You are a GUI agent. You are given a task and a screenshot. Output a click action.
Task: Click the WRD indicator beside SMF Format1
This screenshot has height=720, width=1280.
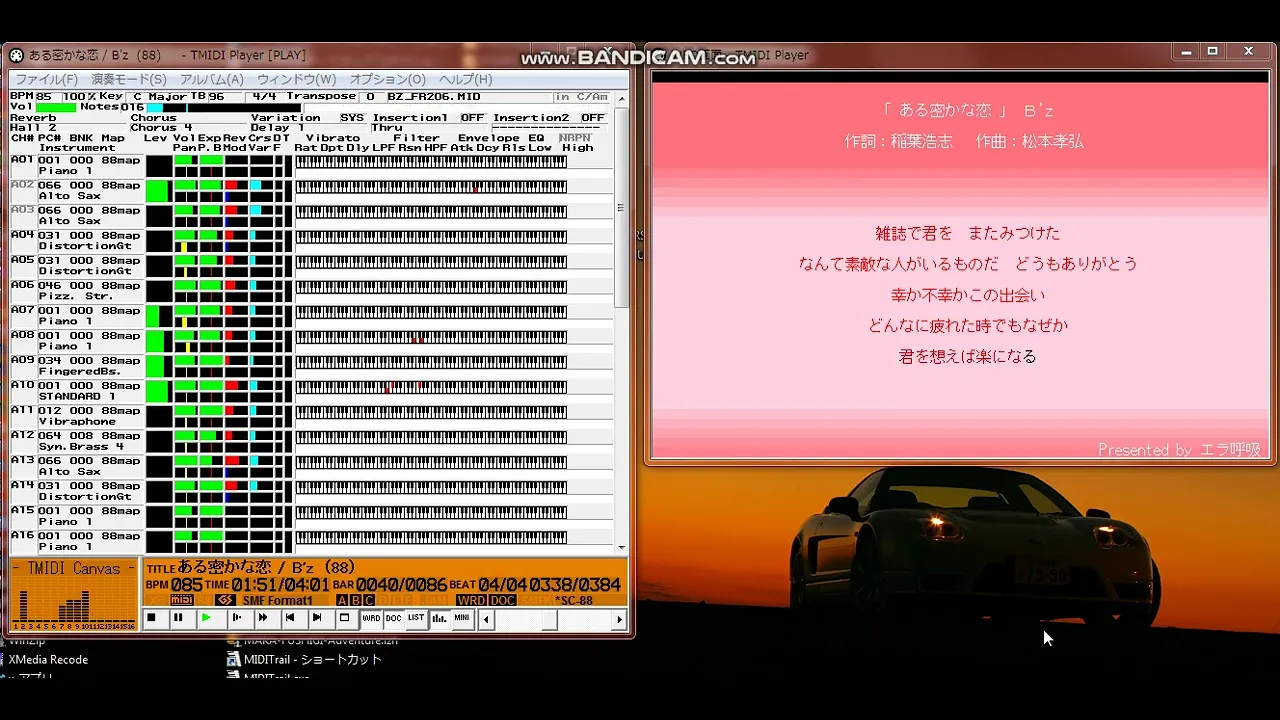coord(471,600)
